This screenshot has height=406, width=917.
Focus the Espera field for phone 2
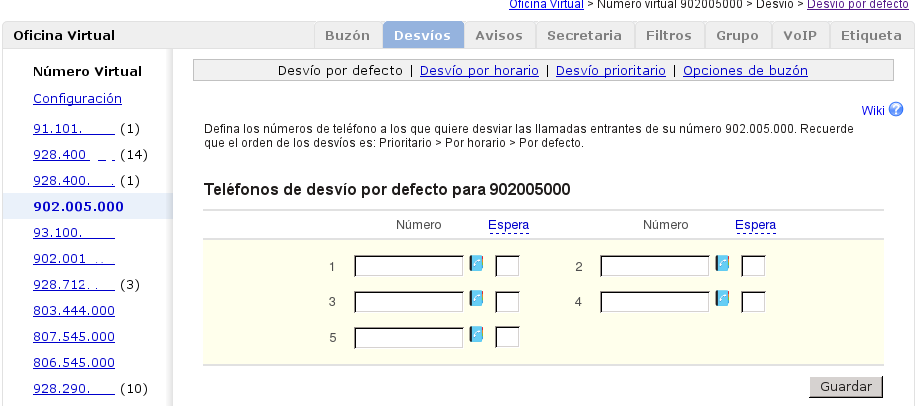pyautogui.click(x=753, y=267)
